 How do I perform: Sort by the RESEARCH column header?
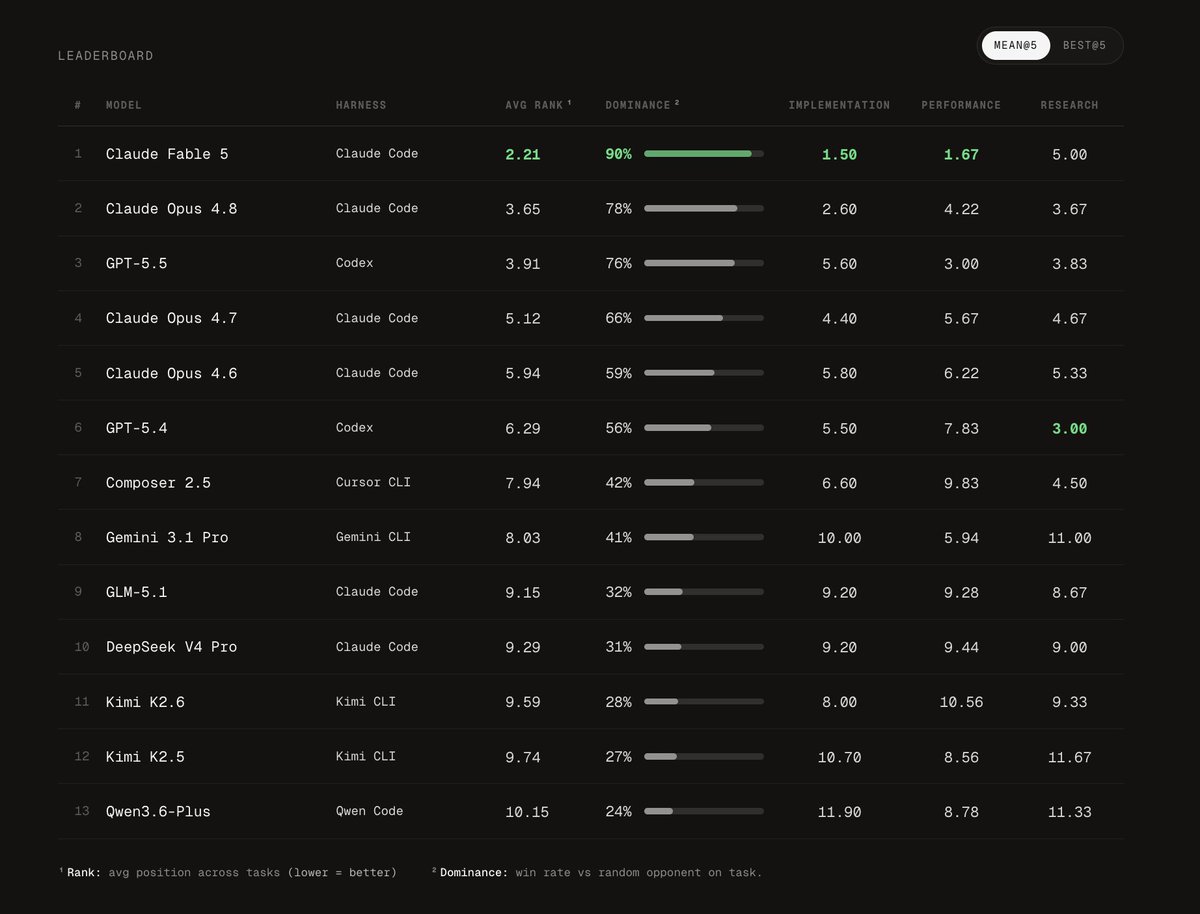(x=1069, y=105)
